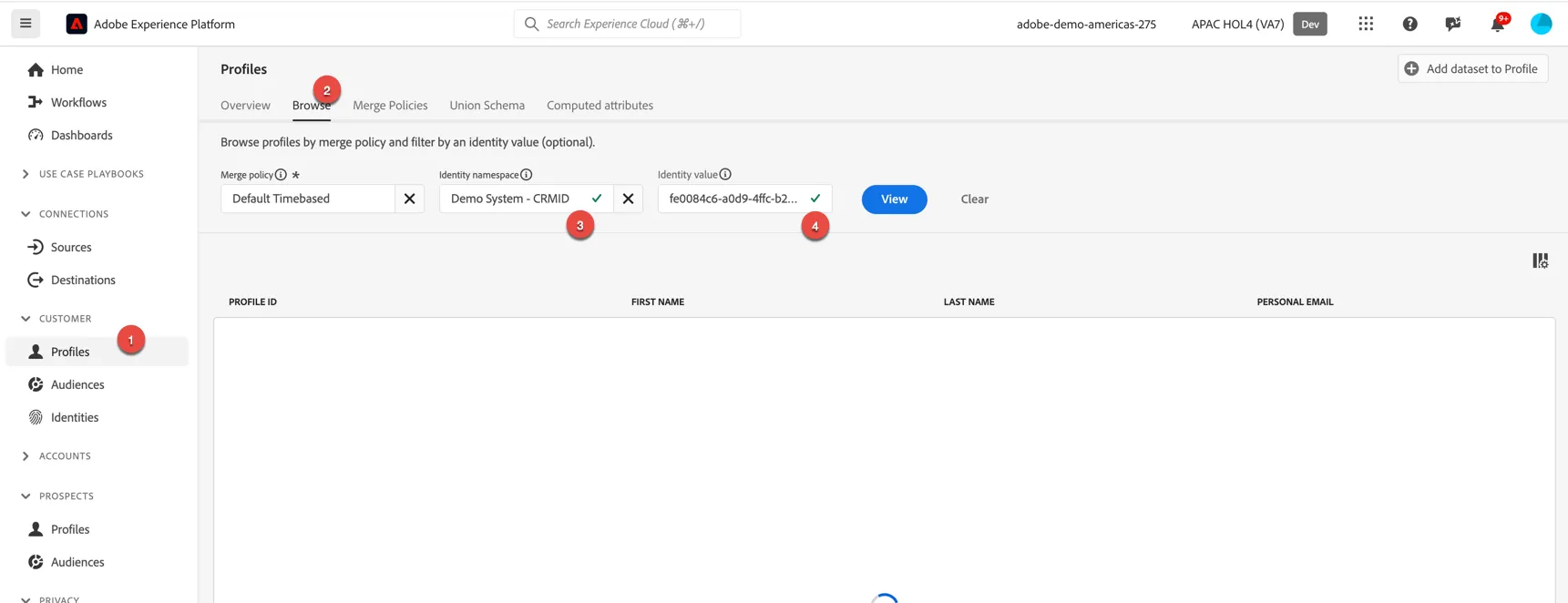Viewport: 1568px width, 603px height.
Task: Focus the Search Experience Cloud field
Action: point(627,24)
